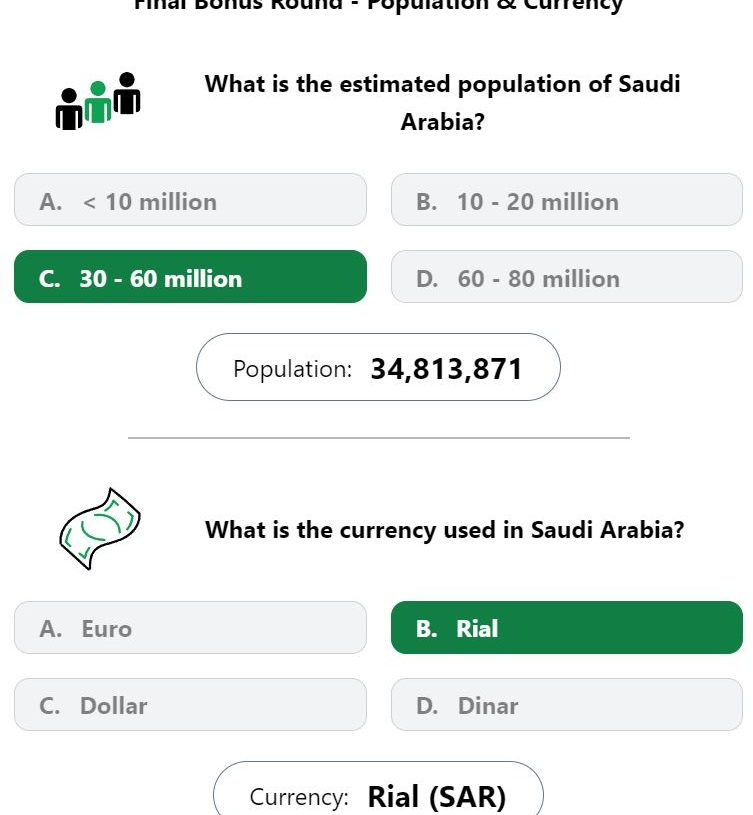753x815 pixels.
Task: Click the Rial (SAR) bold text
Action: 437,797
